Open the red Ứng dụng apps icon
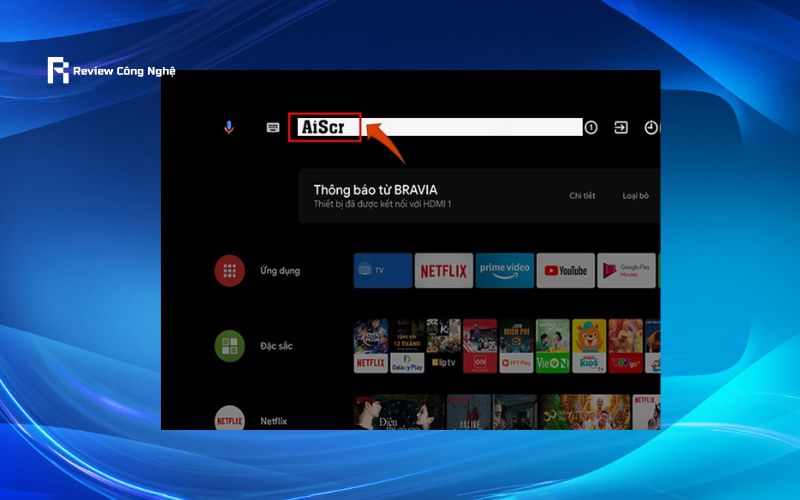This screenshot has width=800, height=500. (230, 270)
